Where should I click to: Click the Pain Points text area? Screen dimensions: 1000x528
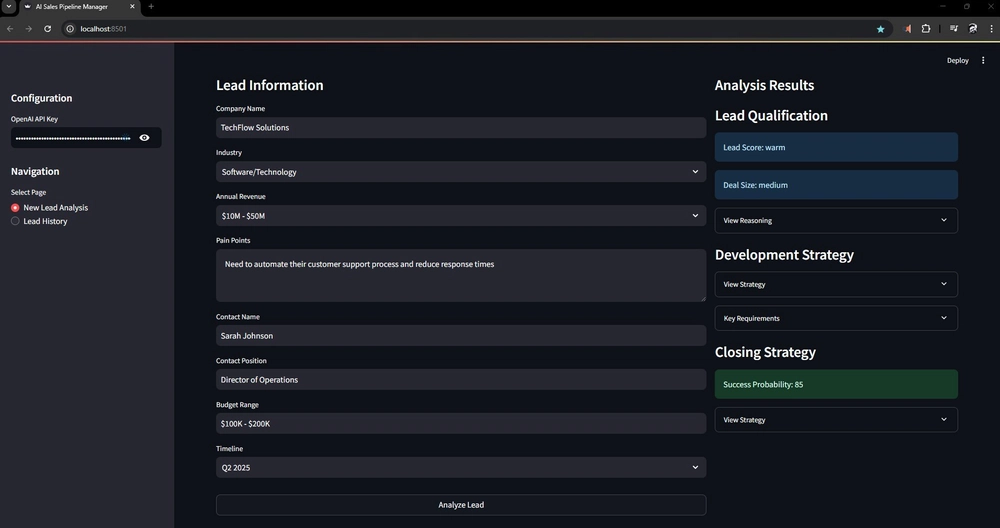point(460,275)
